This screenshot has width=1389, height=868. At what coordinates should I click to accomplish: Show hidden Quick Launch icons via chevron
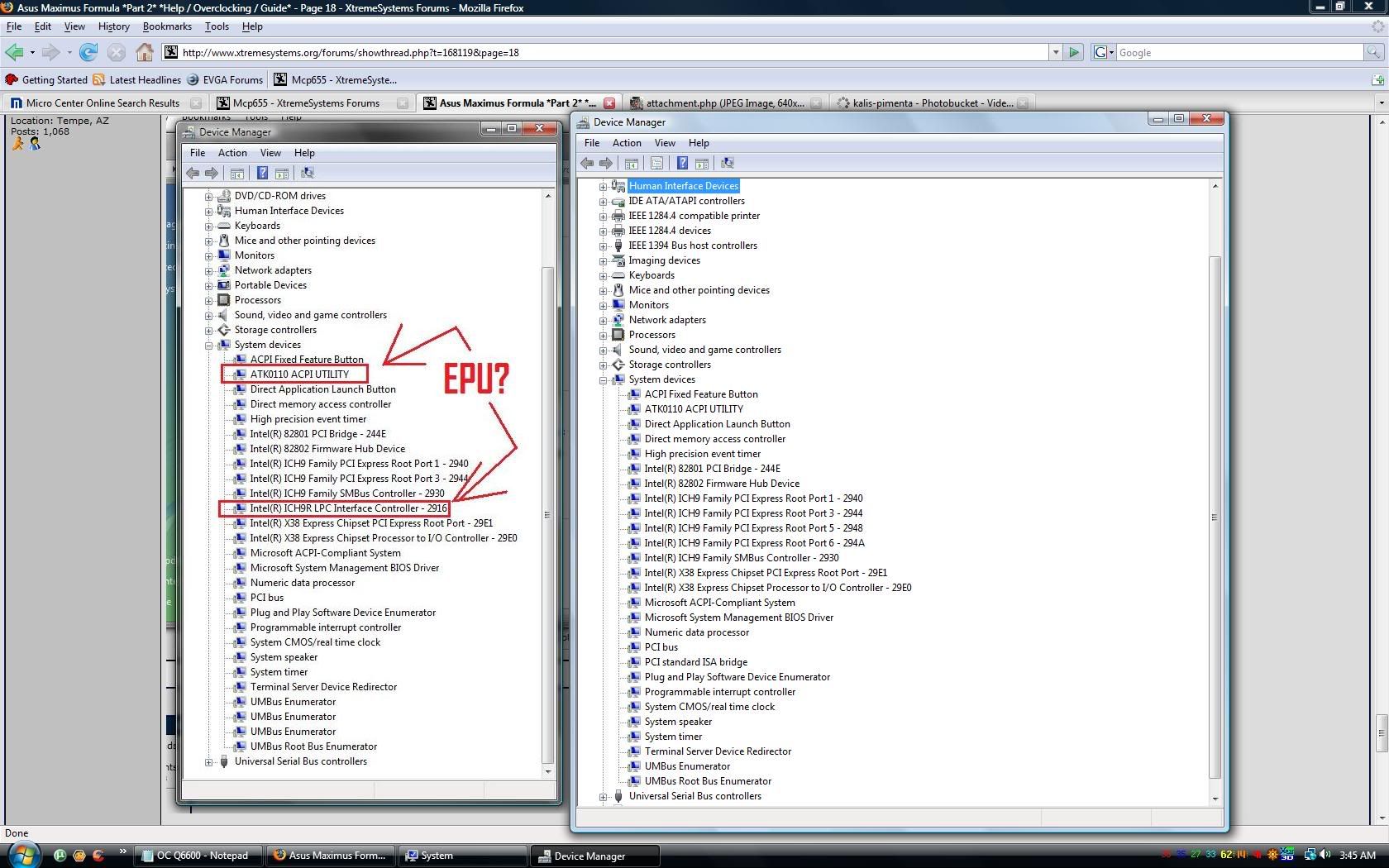(123, 851)
